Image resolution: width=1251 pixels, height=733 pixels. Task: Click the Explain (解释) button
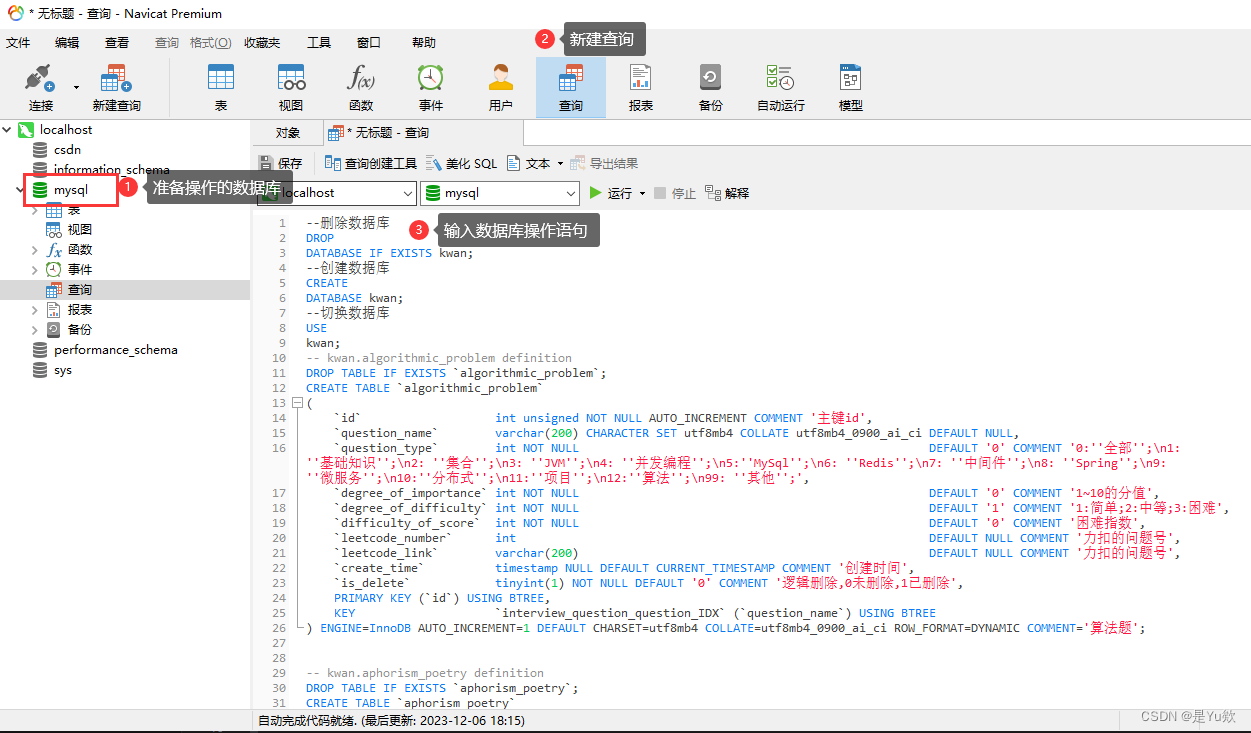tap(727, 193)
